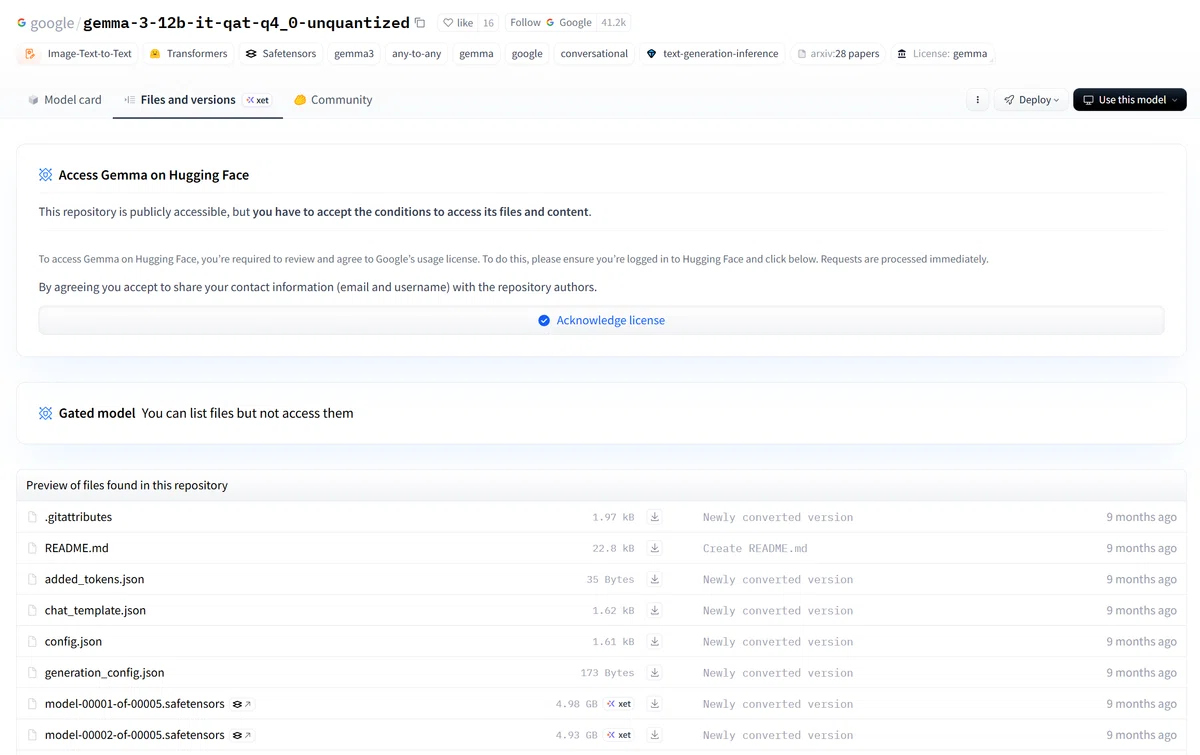
Task: Open the google organization link
Action: click(x=51, y=23)
